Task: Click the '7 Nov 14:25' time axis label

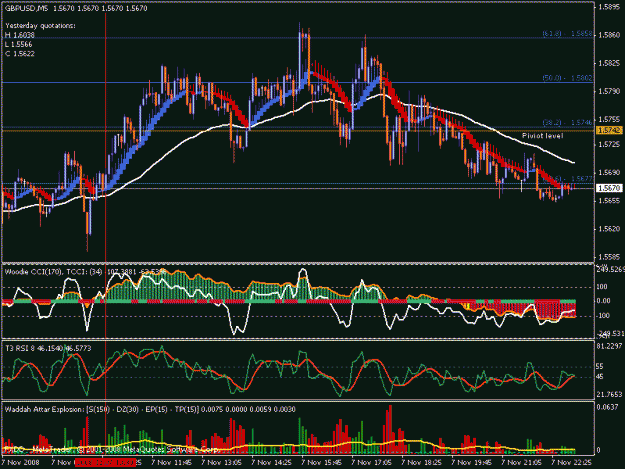Action: point(271,462)
